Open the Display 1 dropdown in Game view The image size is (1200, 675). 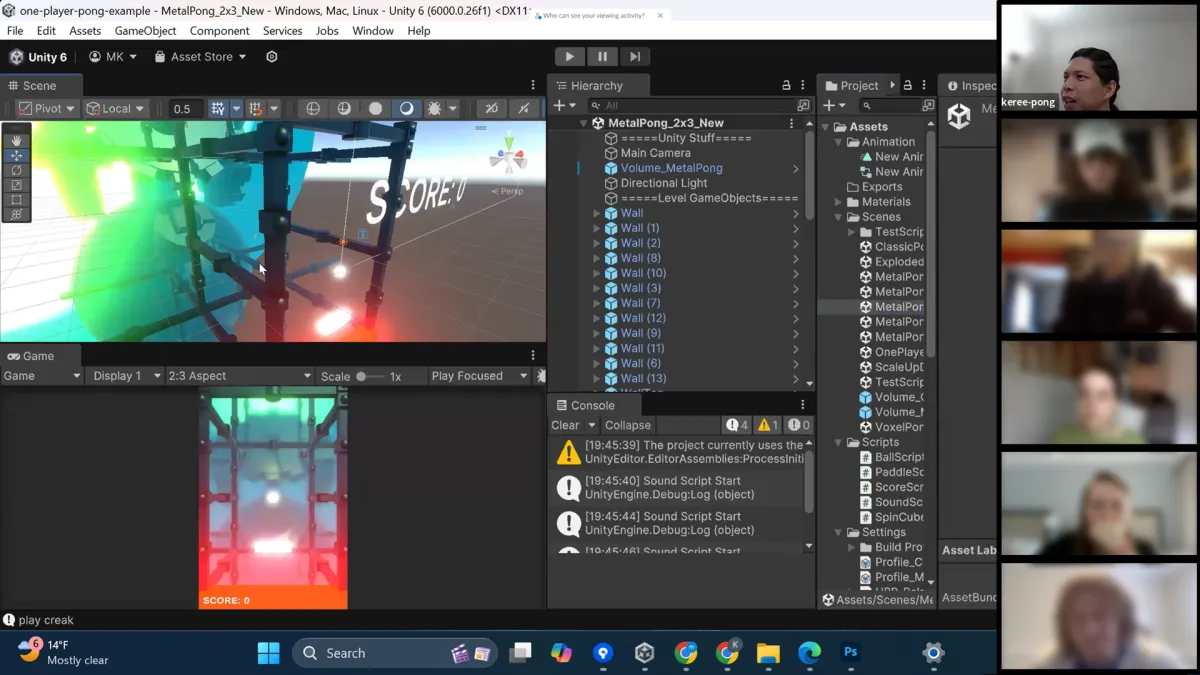pyautogui.click(x=126, y=376)
